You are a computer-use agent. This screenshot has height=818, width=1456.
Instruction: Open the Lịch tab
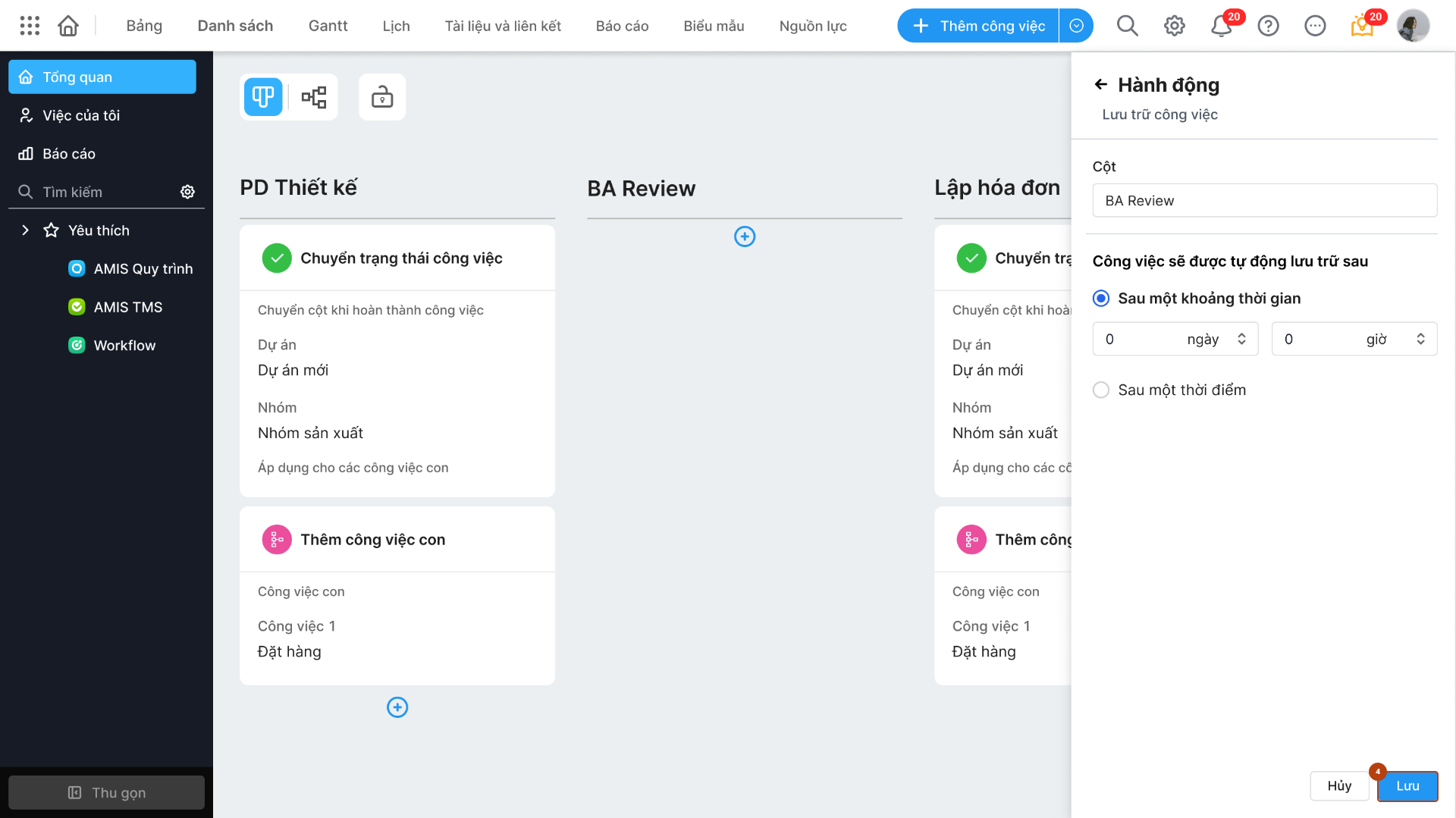coord(396,26)
